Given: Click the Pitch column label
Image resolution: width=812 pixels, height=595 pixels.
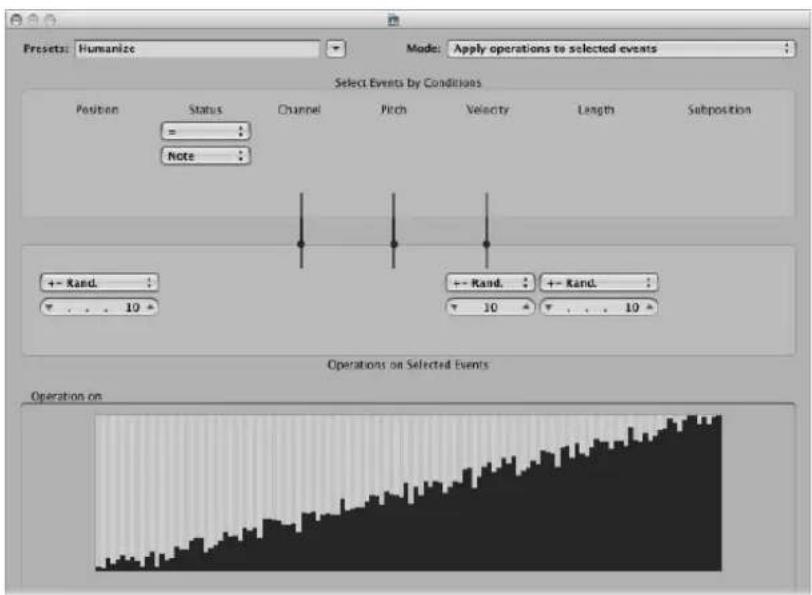Looking at the screenshot, I should pyautogui.click(x=394, y=109).
